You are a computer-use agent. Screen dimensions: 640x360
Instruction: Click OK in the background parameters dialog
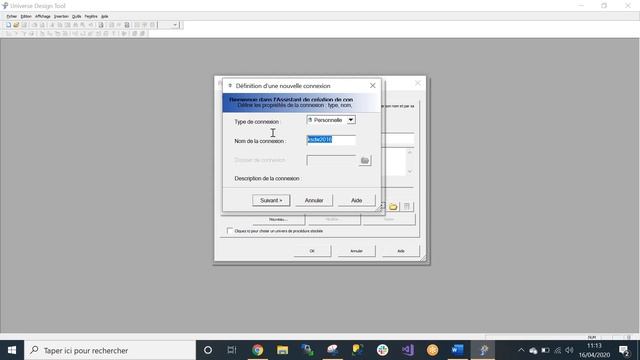[312, 251]
